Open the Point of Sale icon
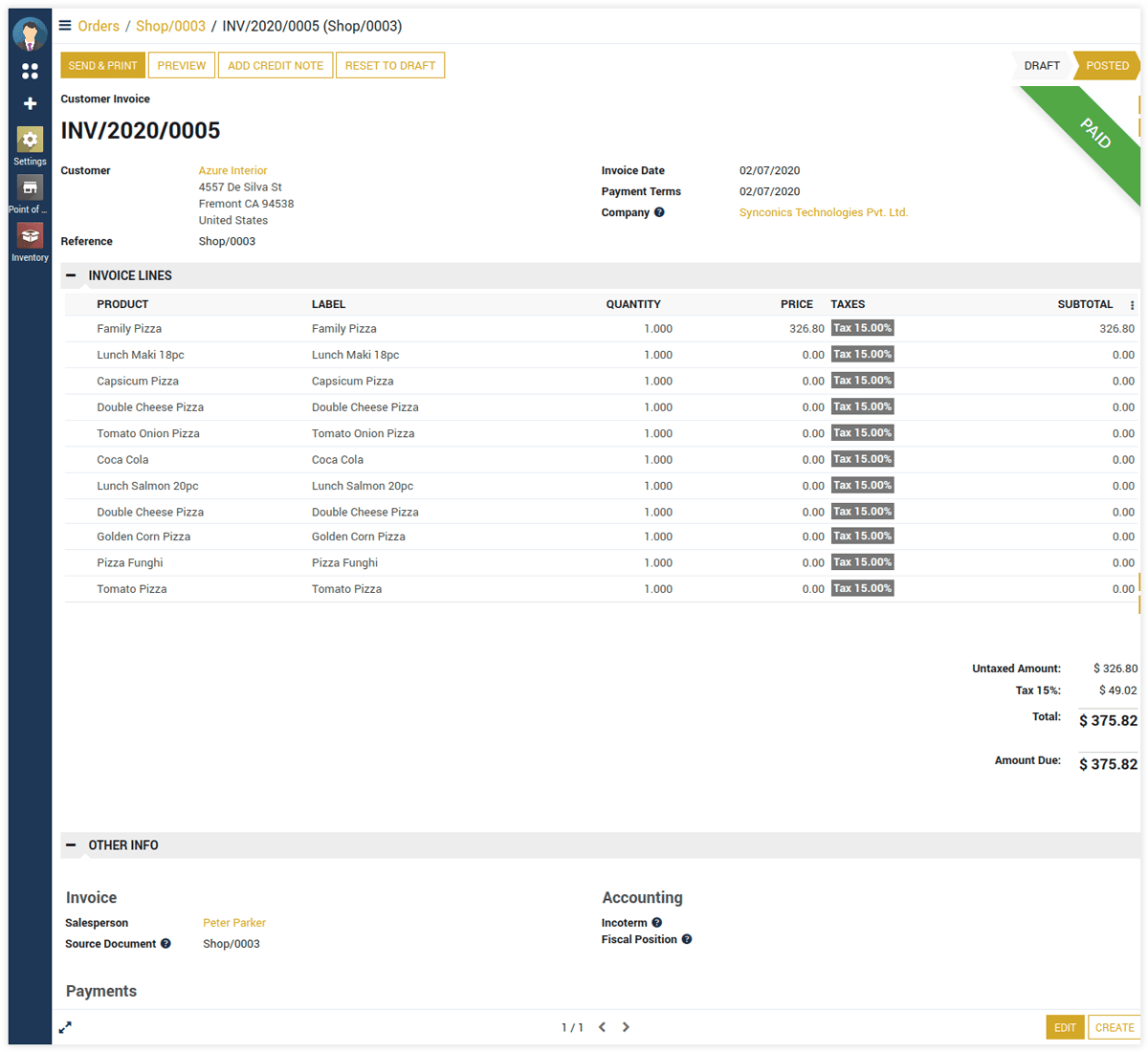This screenshot has height=1052, width=1148. point(30,188)
